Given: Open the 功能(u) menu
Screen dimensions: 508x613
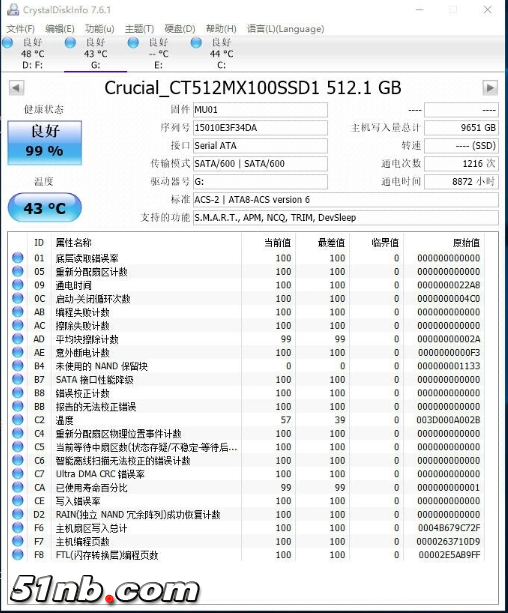Looking at the screenshot, I should click(x=100, y=29).
